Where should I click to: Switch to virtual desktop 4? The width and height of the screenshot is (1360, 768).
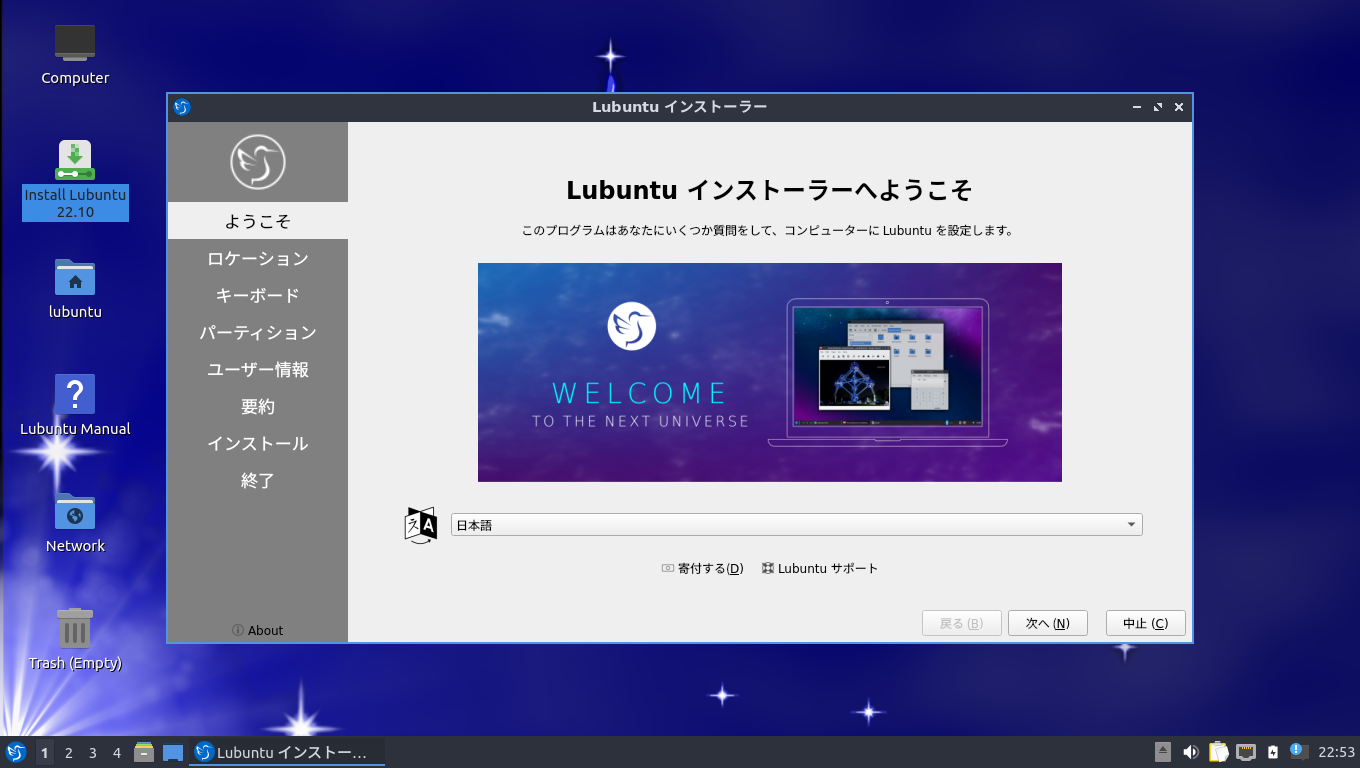(116, 753)
